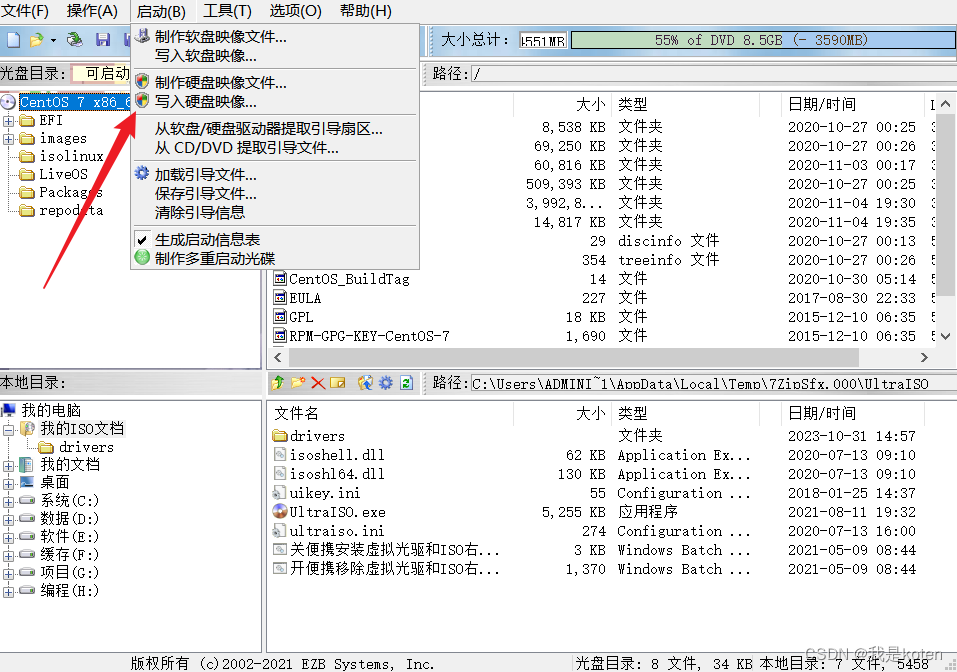Image resolution: width=957 pixels, height=672 pixels.
Task: Click the green disc icon for 制作多重启动光碟
Action: click(142, 258)
